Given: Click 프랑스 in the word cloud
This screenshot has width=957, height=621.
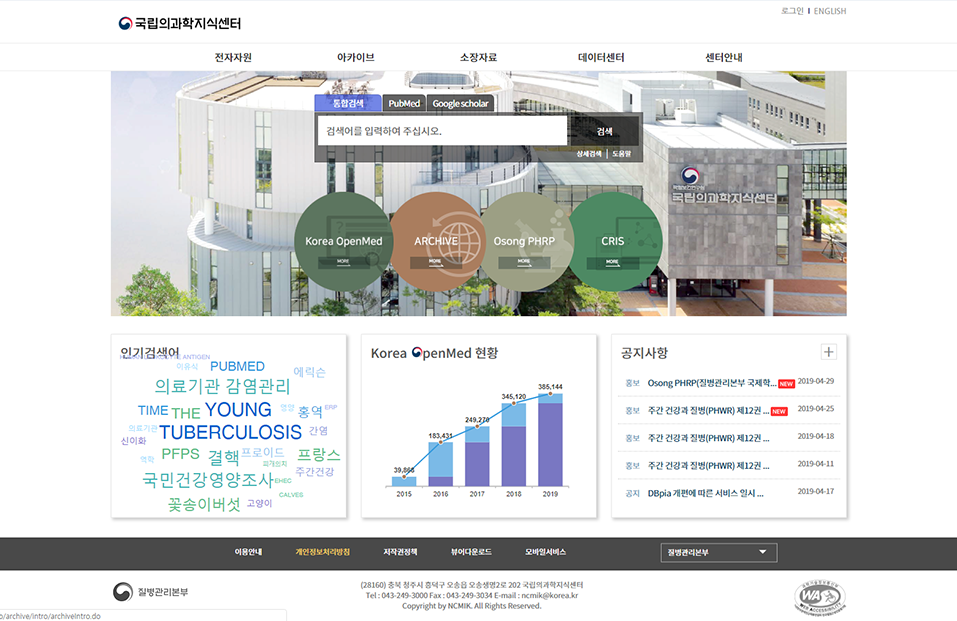Looking at the screenshot, I should [319, 455].
